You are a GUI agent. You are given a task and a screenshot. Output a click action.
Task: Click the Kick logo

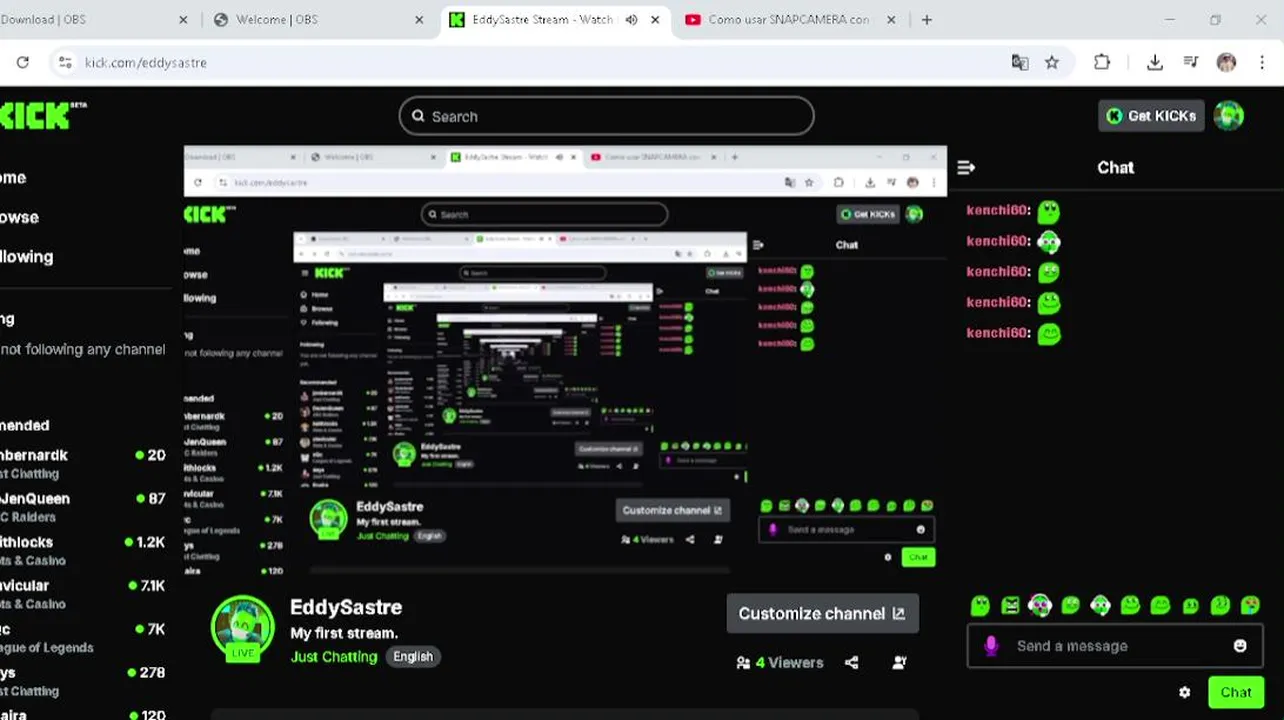[x=42, y=115]
